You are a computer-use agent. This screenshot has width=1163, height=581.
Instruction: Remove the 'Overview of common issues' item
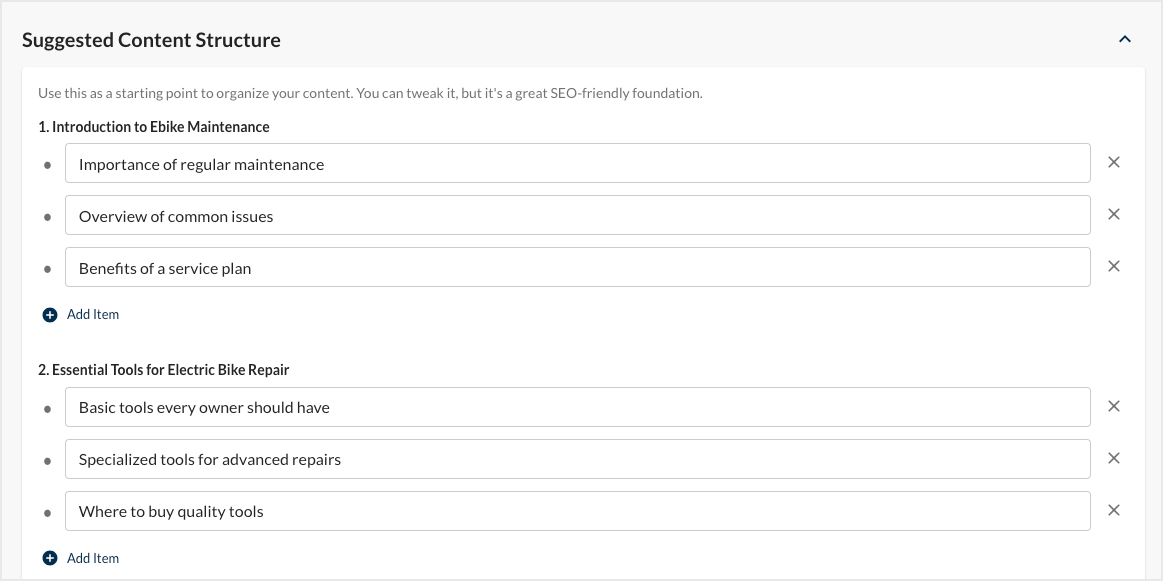(x=1114, y=214)
